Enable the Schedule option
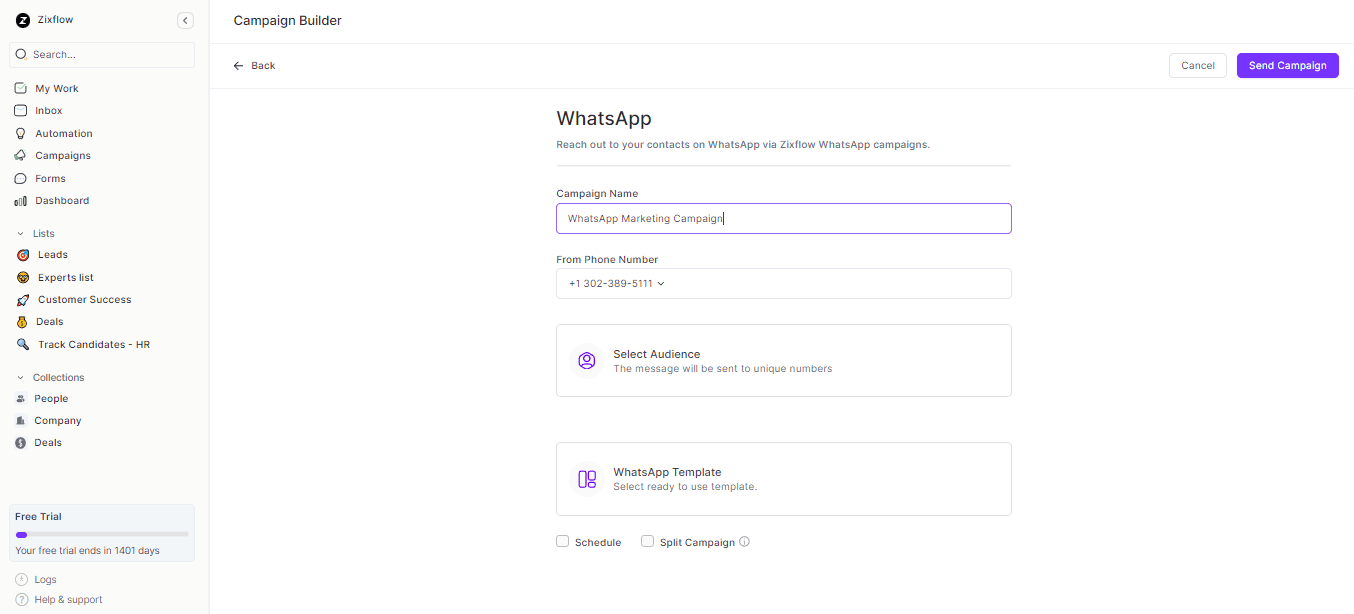This screenshot has height=614, width=1354. click(x=563, y=540)
